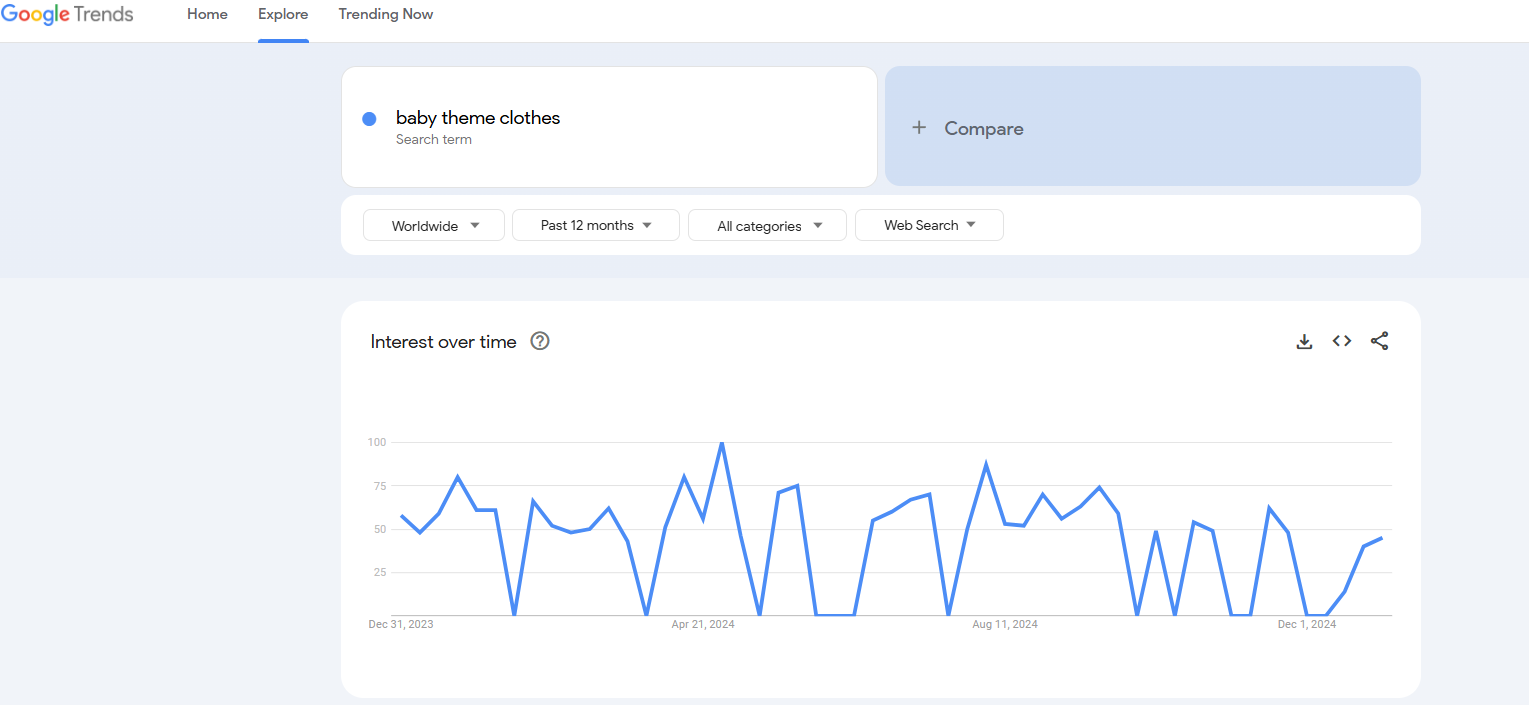Click the 25 y-axis value
1529x705 pixels.
(x=380, y=572)
